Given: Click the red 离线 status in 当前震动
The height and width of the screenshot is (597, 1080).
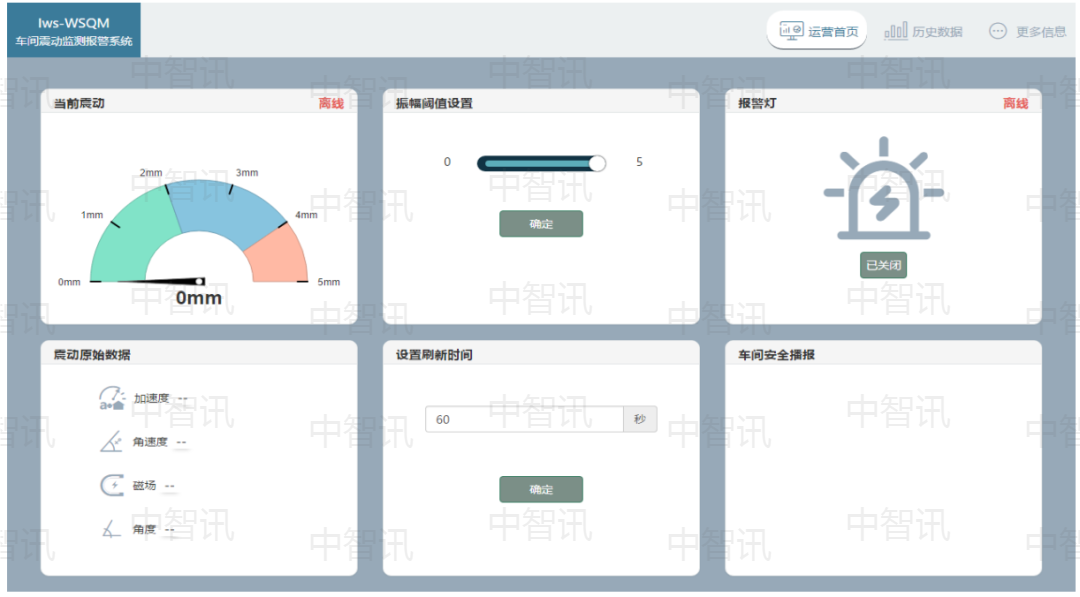Looking at the screenshot, I should tap(331, 103).
